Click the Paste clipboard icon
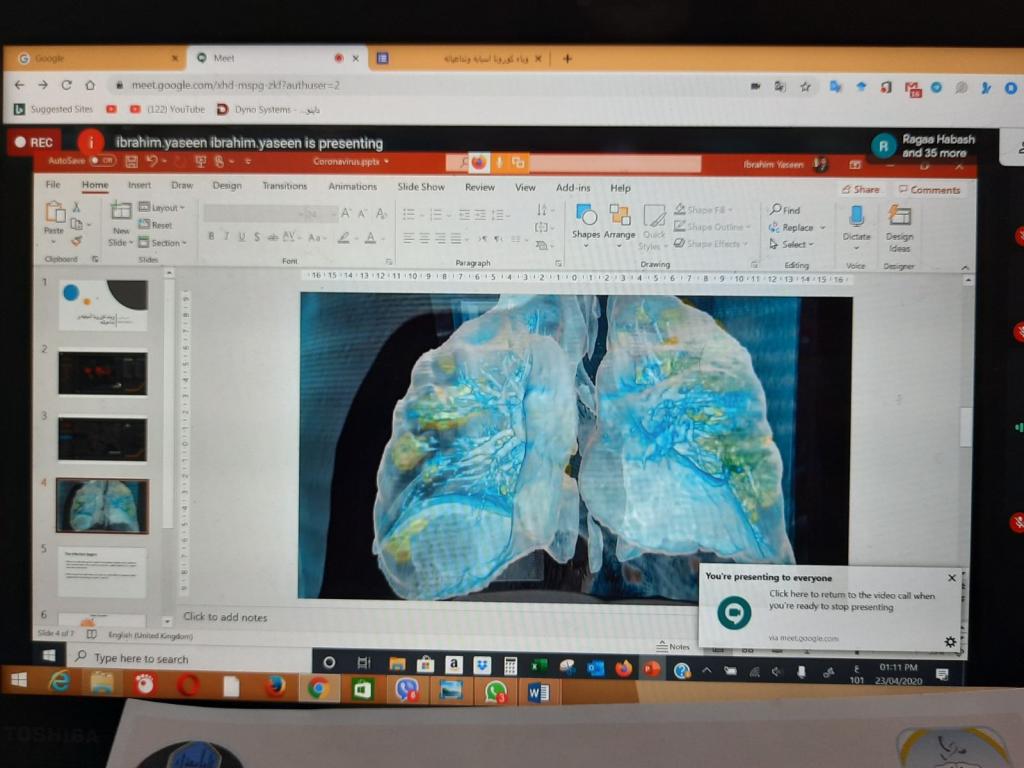This screenshot has height=768, width=1024. pos(53,214)
